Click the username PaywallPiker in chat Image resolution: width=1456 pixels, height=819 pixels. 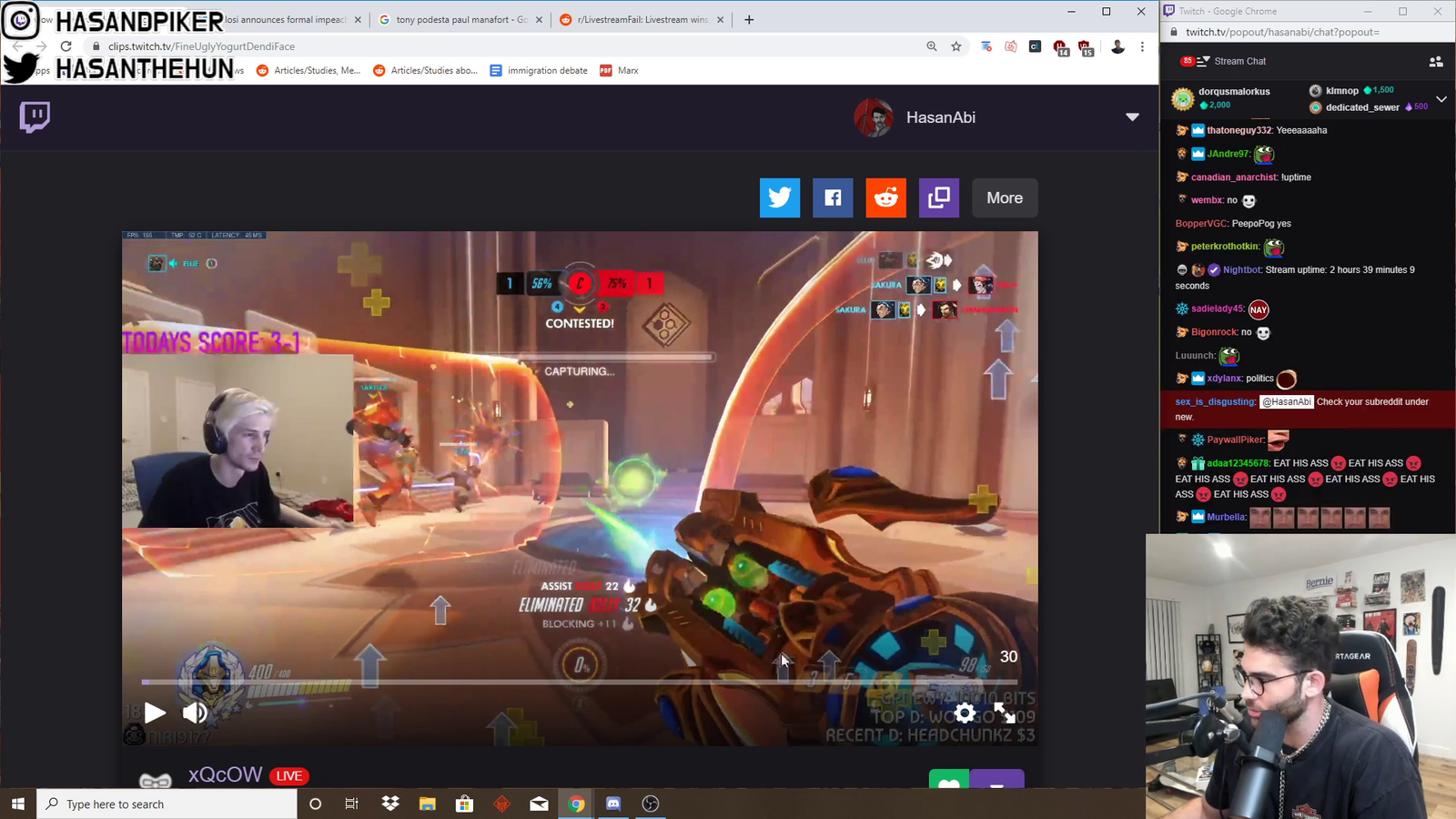1236,440
